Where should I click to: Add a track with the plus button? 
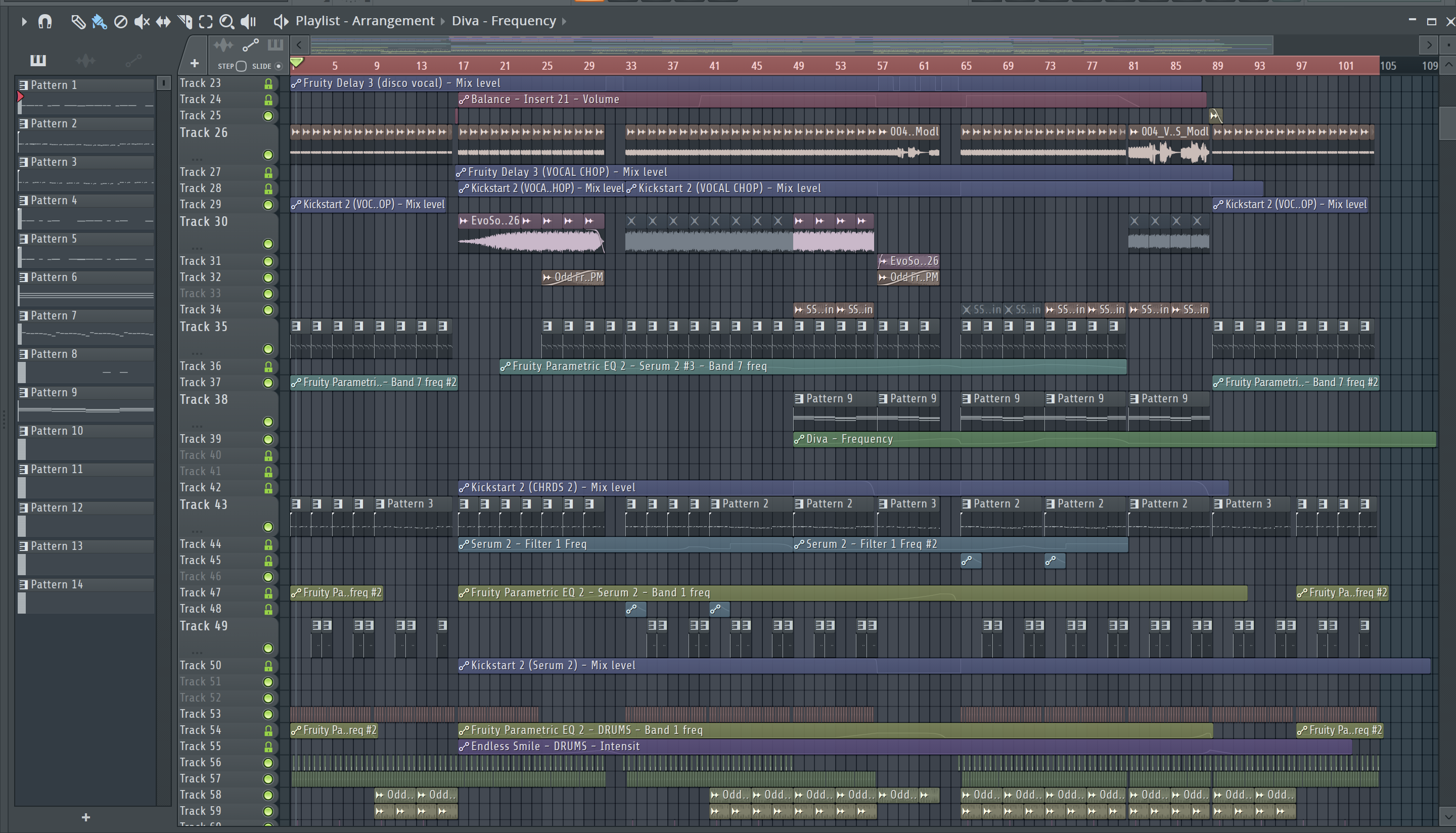coord(195,64)
